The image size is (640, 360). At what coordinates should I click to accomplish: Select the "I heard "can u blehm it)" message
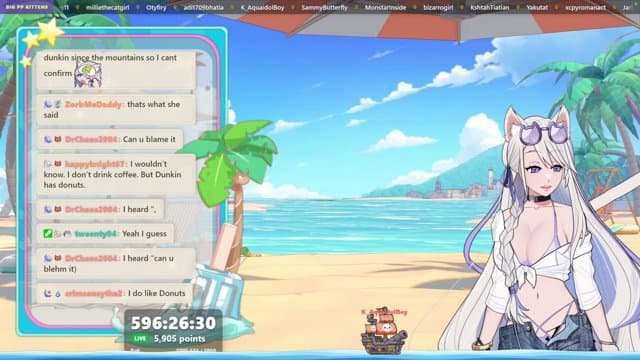tap(116, 263)
